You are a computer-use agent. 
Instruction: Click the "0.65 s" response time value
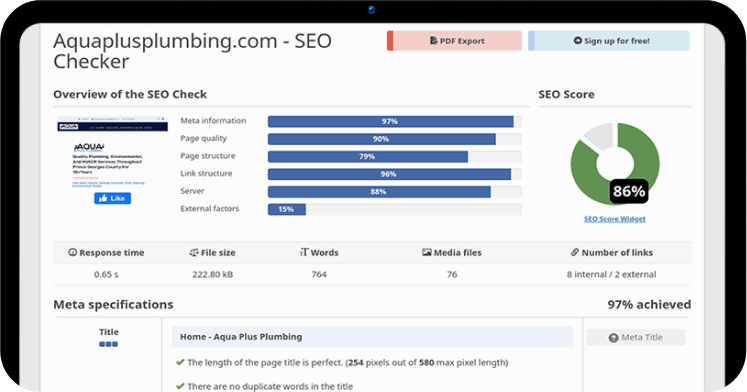tap(106, 274)
